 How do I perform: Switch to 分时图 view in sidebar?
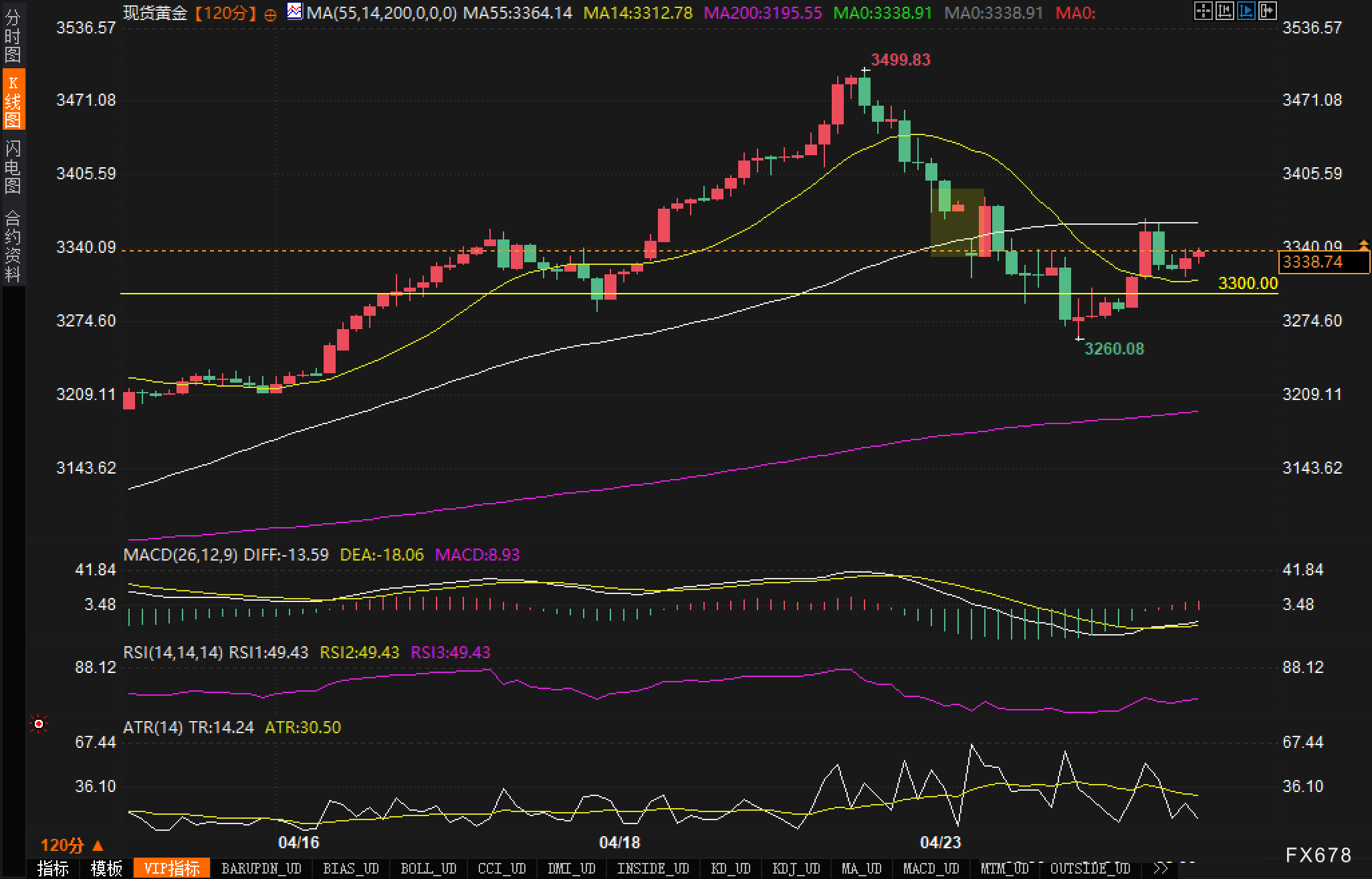pos(13,36)
